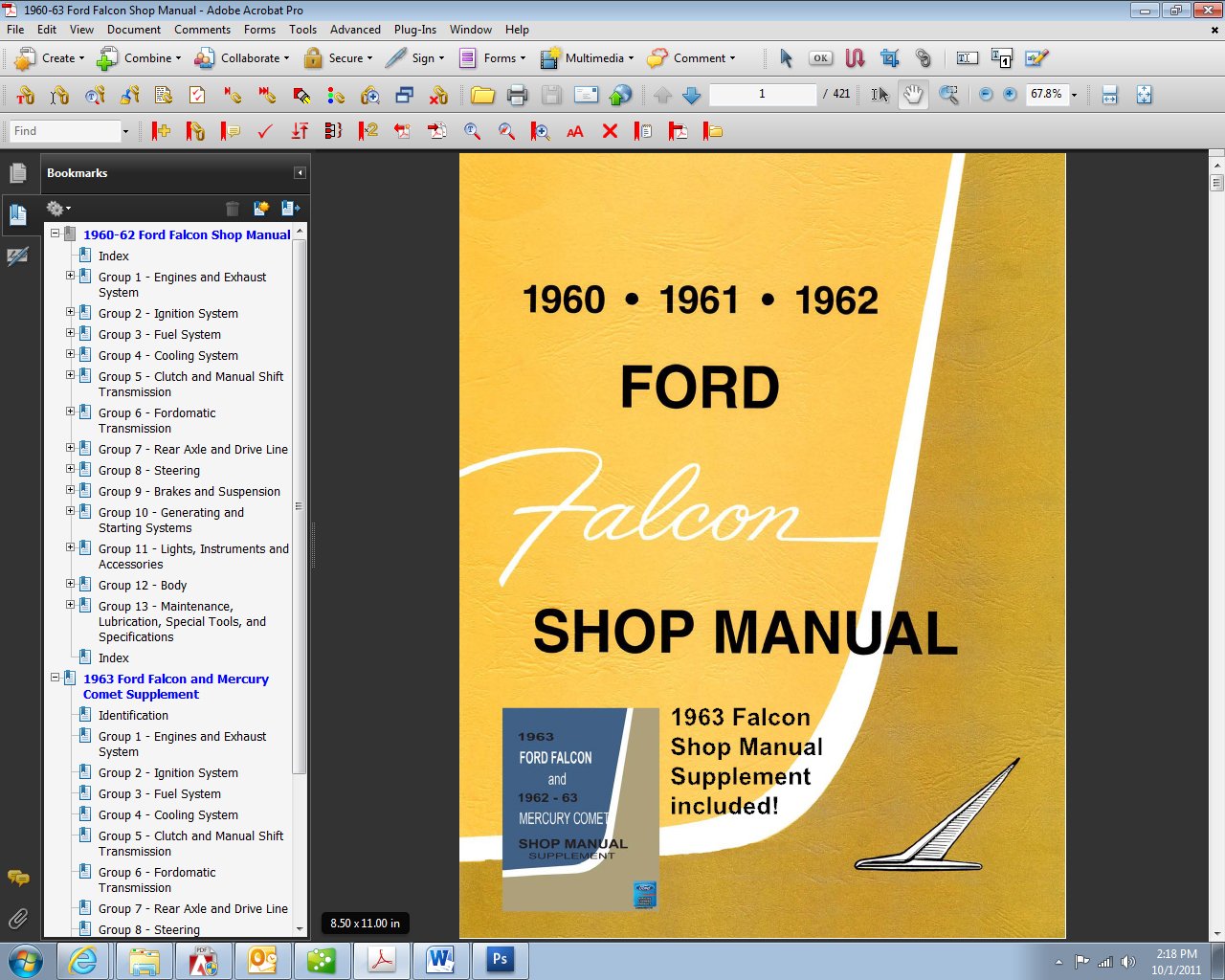Open the Attachments paperclip panel
The width and height of the screenshot is (1225, 980).
click(17, 920)
